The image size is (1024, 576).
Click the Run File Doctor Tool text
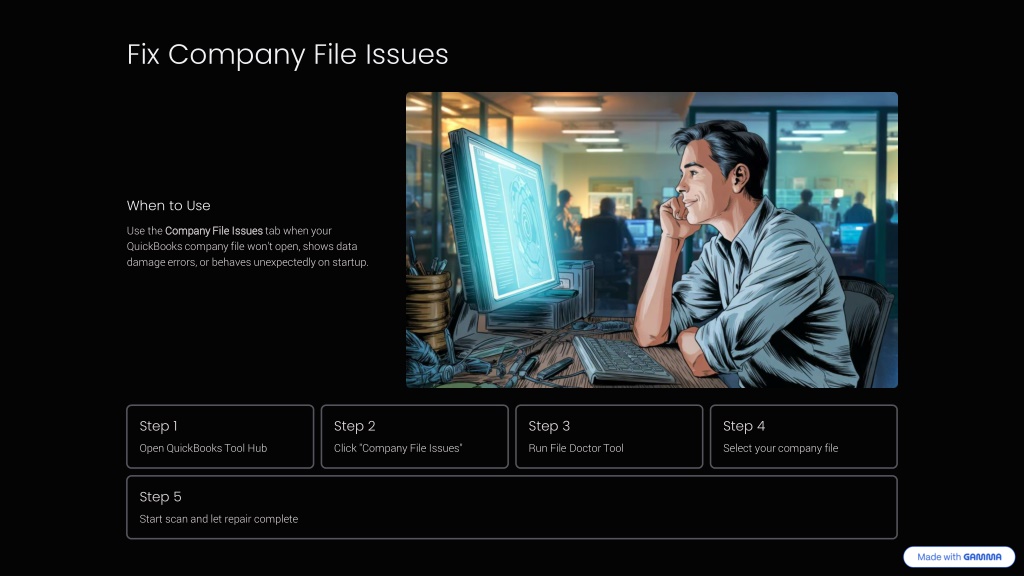coord(576,448)
